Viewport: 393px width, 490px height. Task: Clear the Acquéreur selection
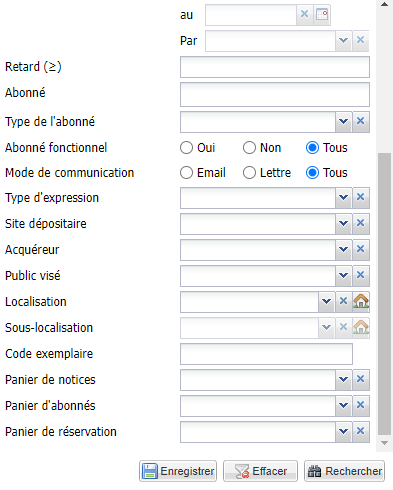click(360, 249)
